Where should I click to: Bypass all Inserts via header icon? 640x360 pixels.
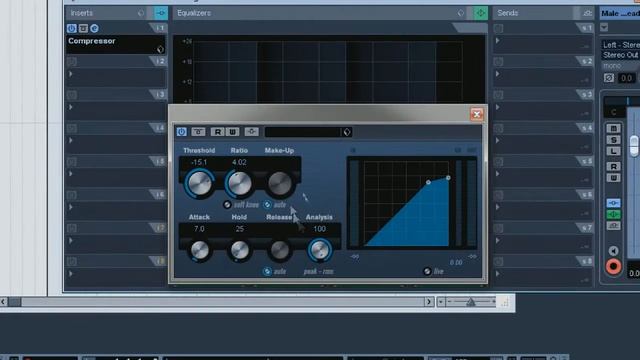pyautogui.click(x=161, y=13)
